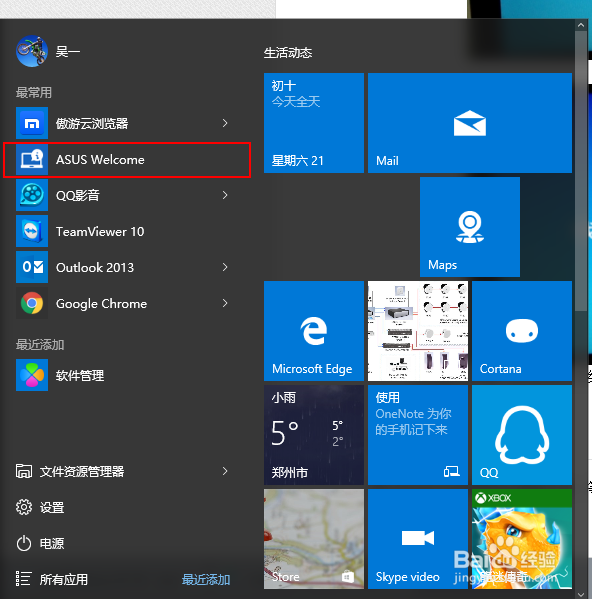Click the 所有应用 list icon

24,579
